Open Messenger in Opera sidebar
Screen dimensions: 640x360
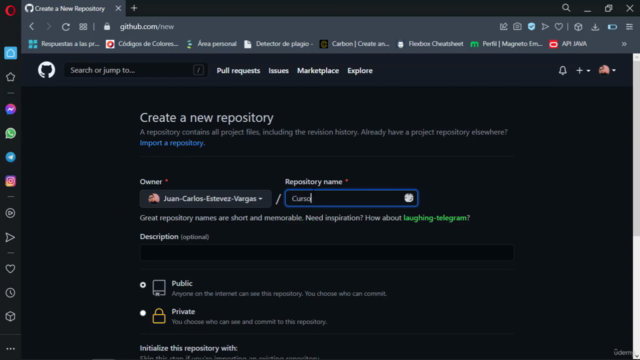click(x=11, y=109)
